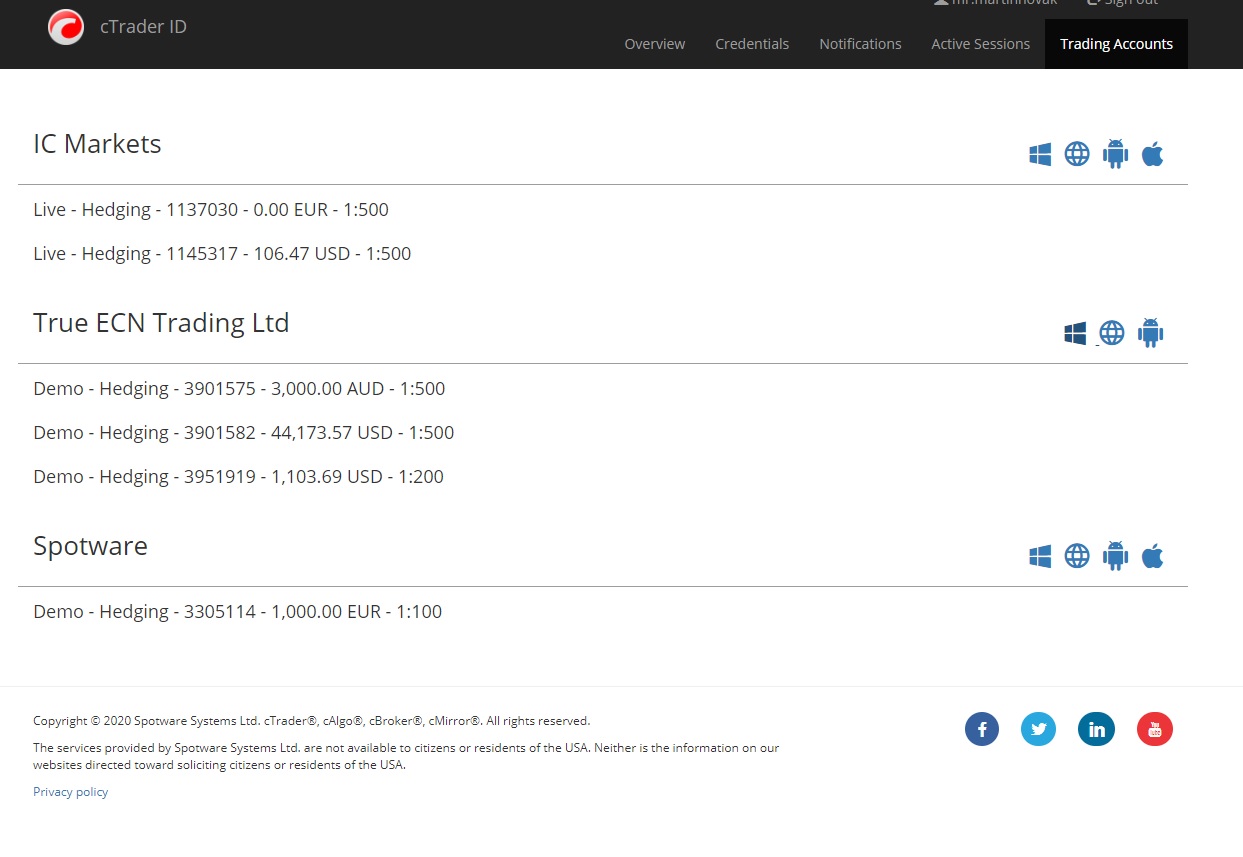This screenshot has height=857, width=1243.
Task: Click the red cTrader logo icon
Action: click(x=66, y=27)
